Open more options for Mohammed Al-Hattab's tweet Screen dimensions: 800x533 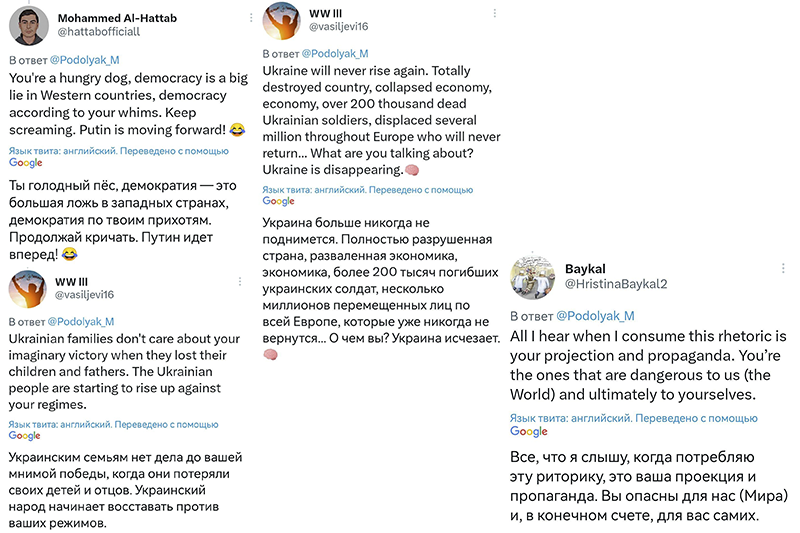[x=251, y=18]
